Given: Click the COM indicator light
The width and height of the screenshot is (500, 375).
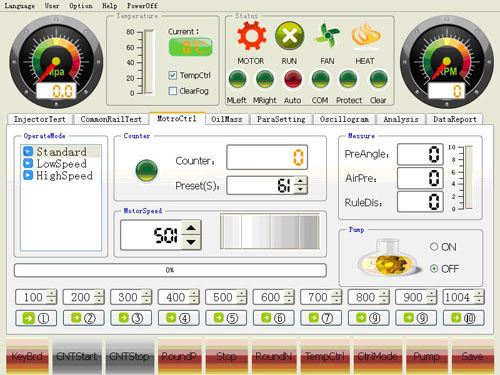Looking at the screenshot, I should tap(320, 79).
